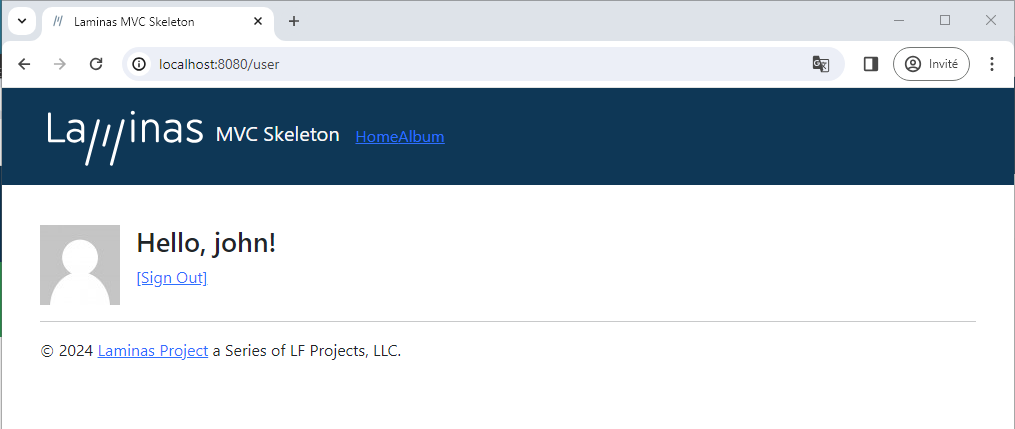This screenshot has height=429, width=1015.
Task: Reload the current page
Action: pyautogui.click(x=96, y=64)
